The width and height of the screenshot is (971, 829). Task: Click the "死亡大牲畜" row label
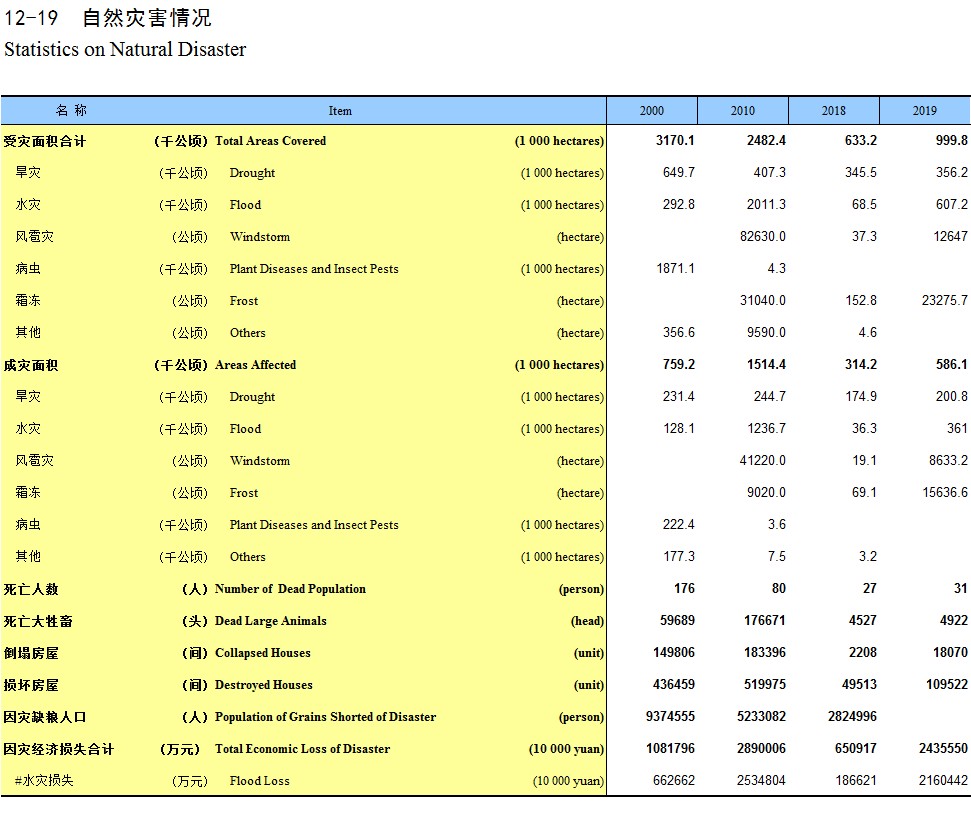coord(38,622)
